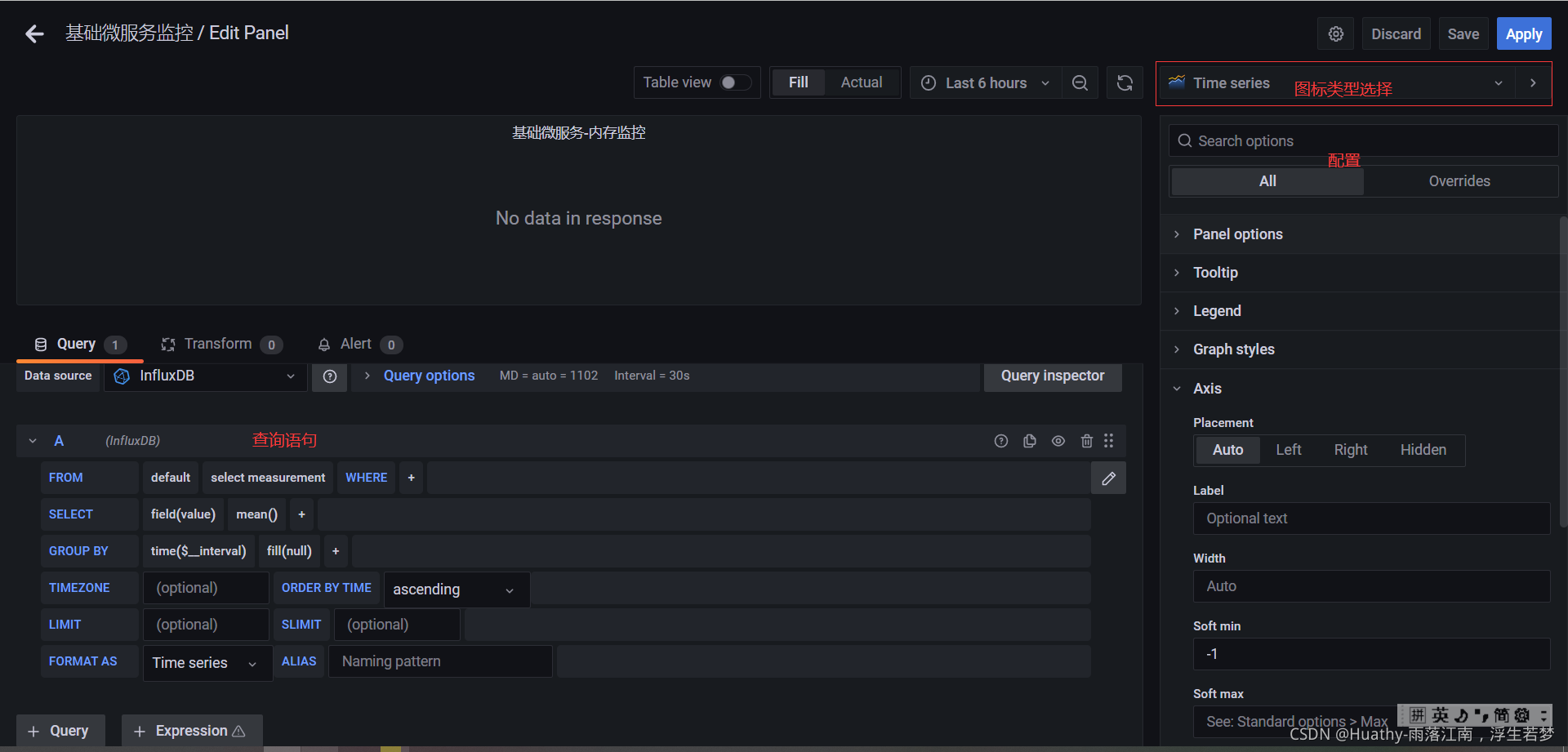Click Apply button
Screen dimensions: 1568x752
tap(1524, 34)
